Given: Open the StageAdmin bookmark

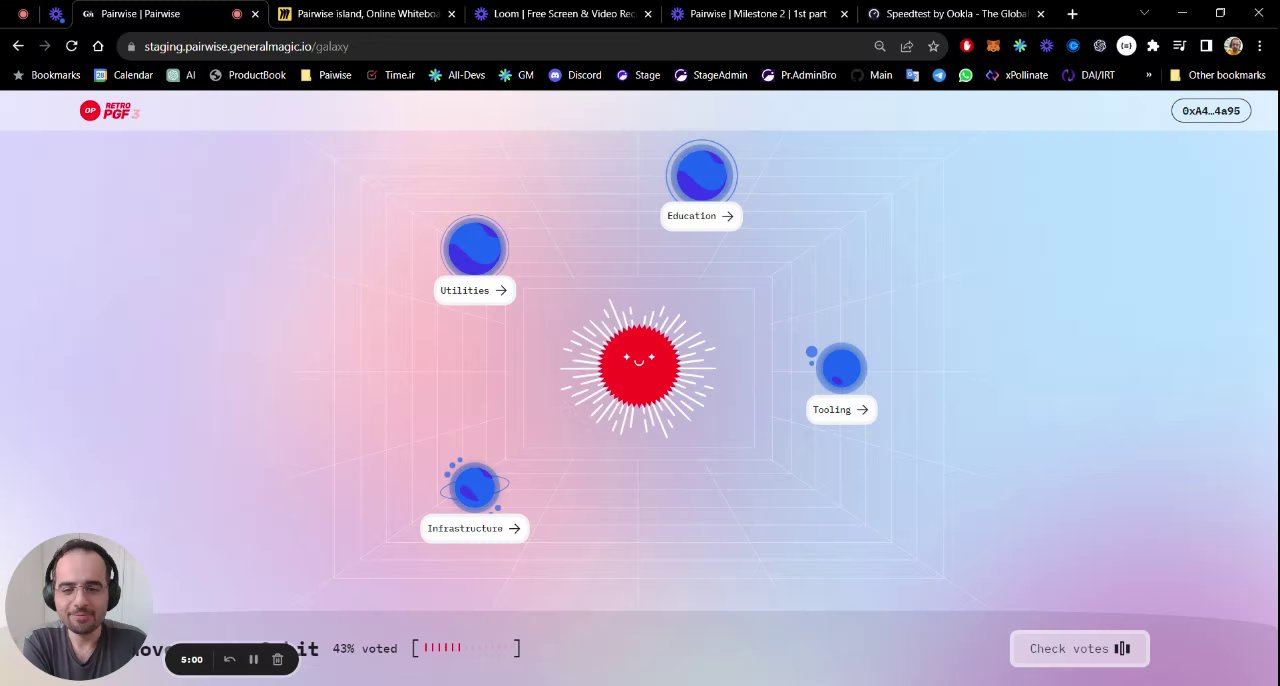Looking at the screenshot, I should pos(711,75).
